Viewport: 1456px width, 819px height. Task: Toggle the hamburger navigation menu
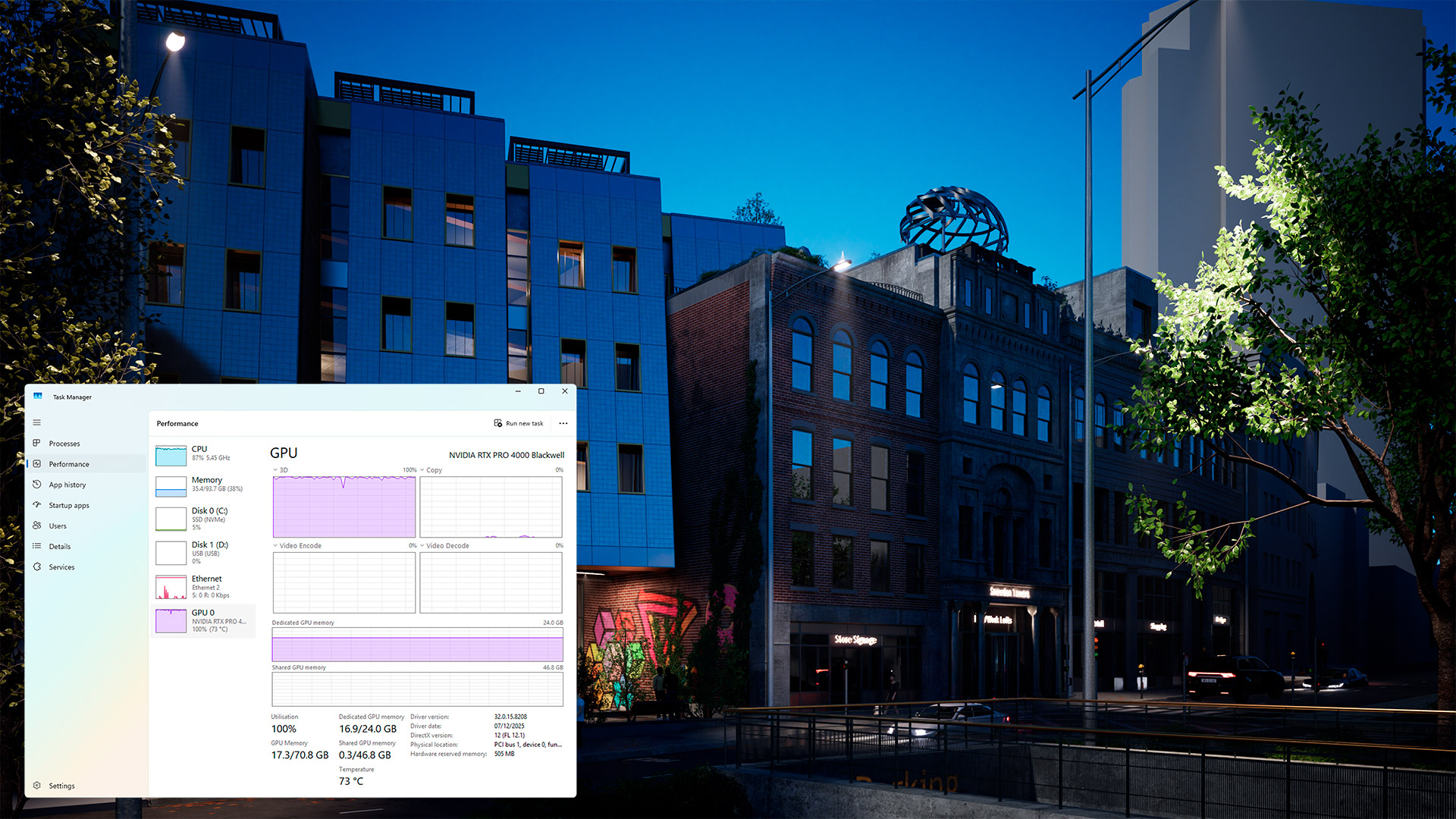[x=36, y=422]
